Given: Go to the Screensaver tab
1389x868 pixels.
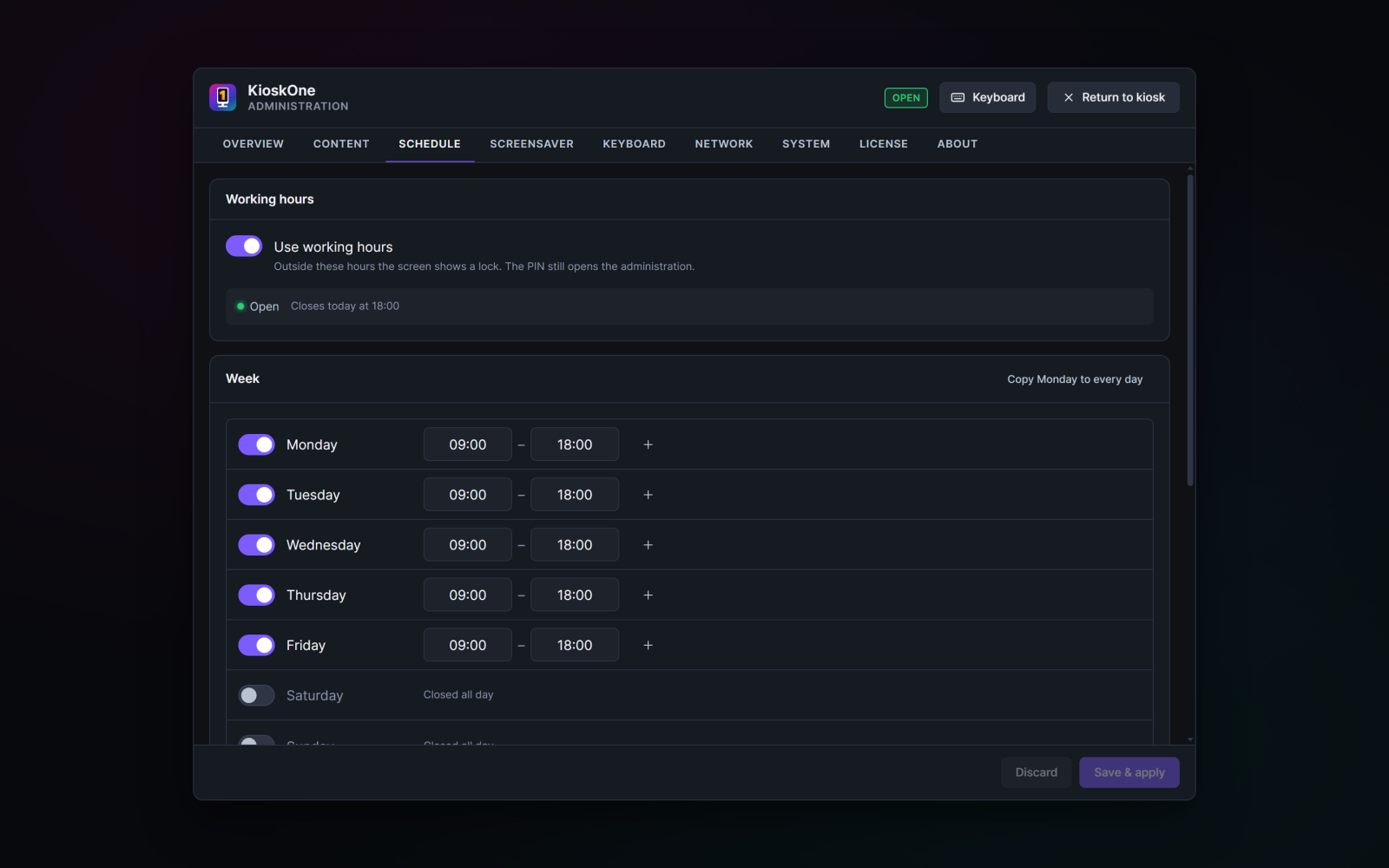Looking at the screenshot, I should coord(531,144).
